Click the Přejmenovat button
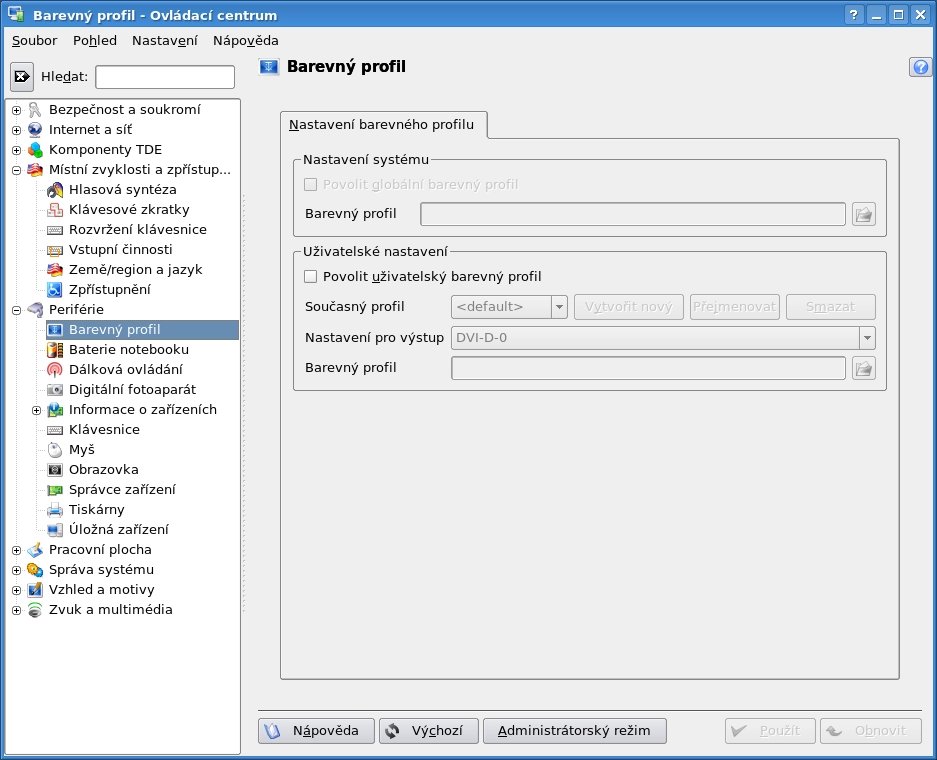Screen dimensions: 937x760 734,307
